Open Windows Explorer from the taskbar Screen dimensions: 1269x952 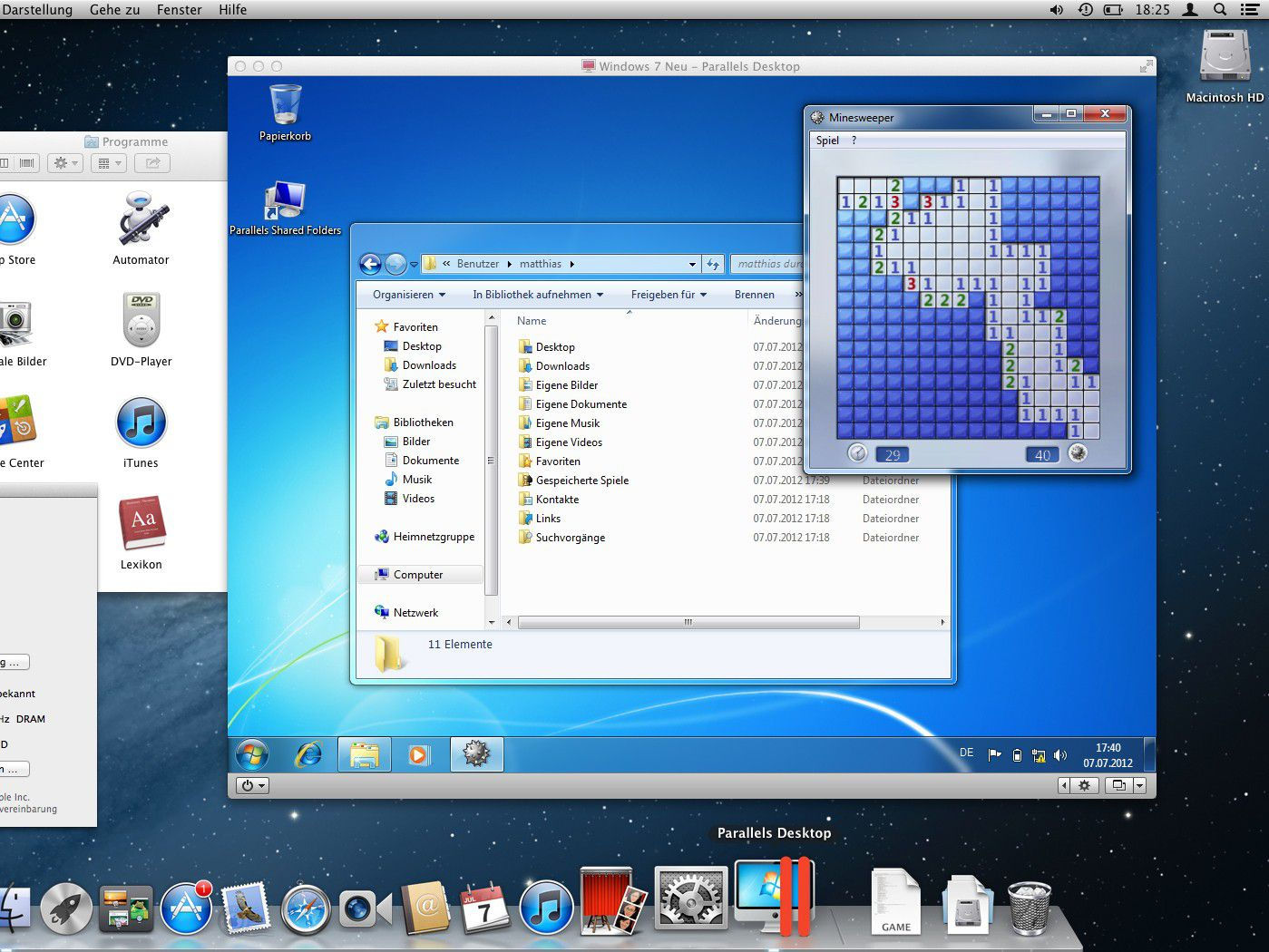tap(365, 754)
